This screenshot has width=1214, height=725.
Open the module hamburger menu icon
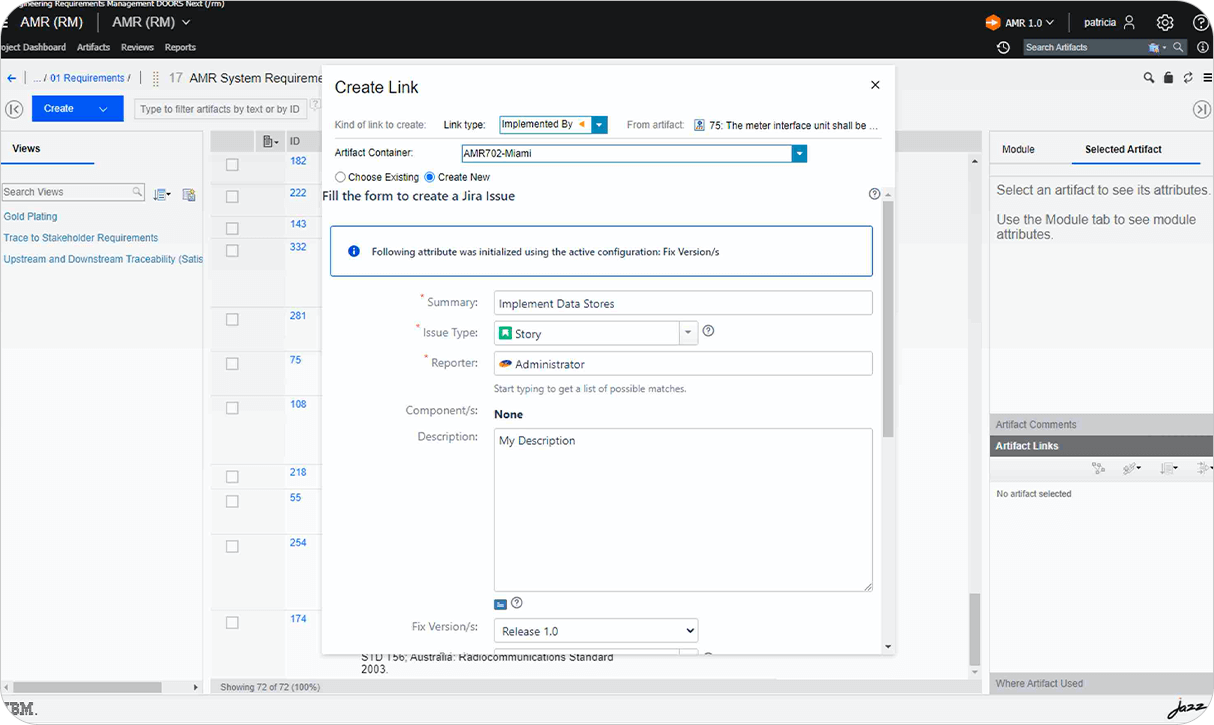coord(1207,78)
